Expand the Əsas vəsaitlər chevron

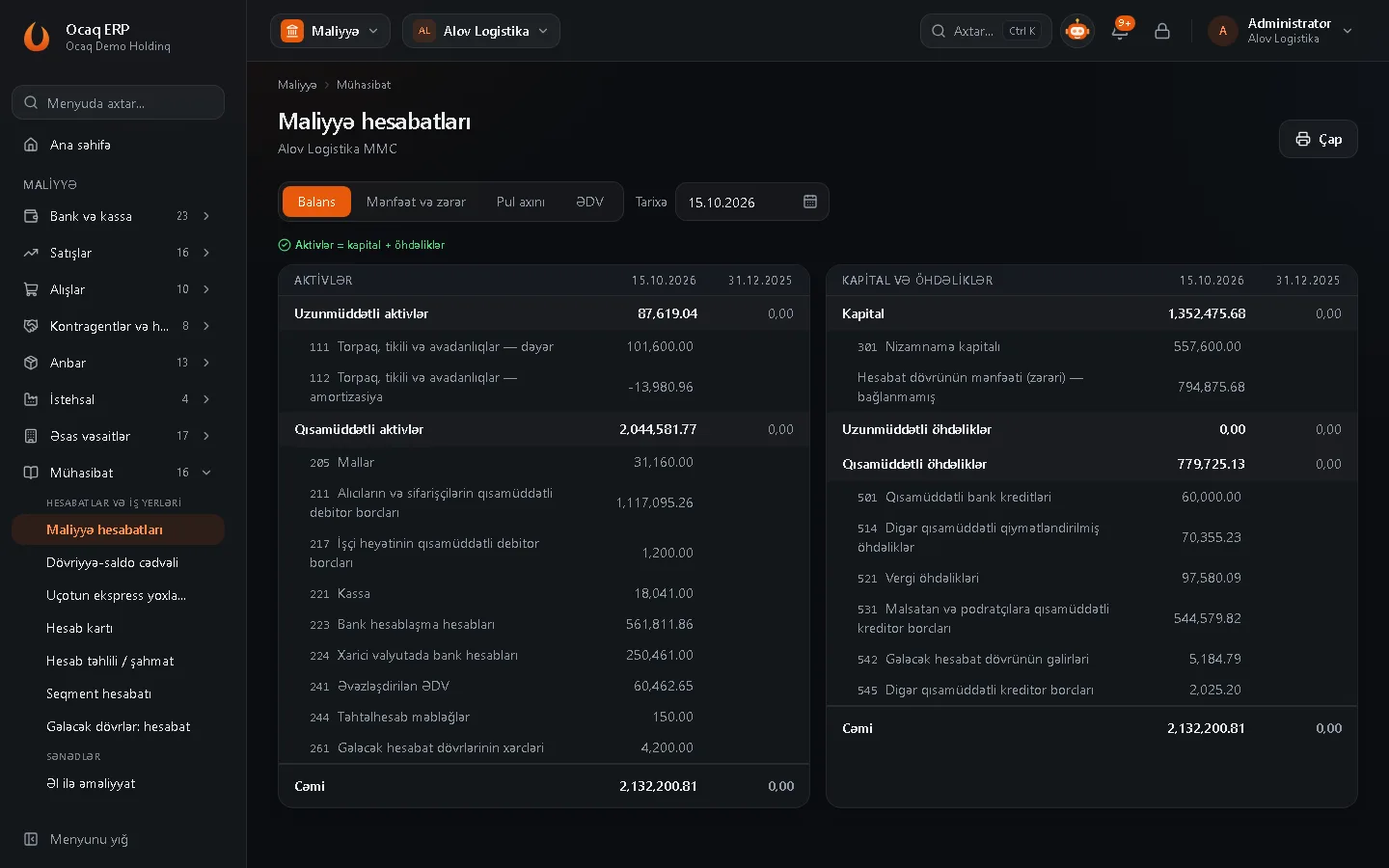tap(206, 436)
